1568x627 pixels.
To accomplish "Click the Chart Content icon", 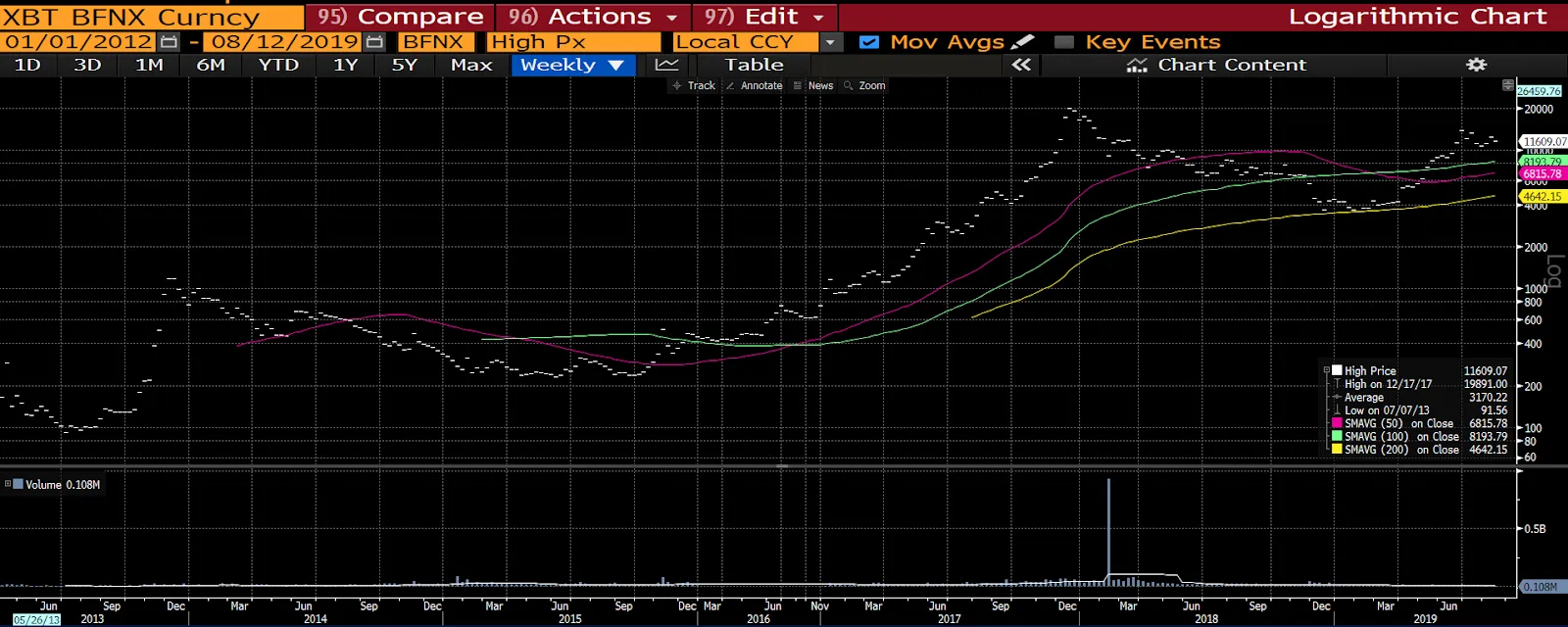I will tap(1137, 65).
